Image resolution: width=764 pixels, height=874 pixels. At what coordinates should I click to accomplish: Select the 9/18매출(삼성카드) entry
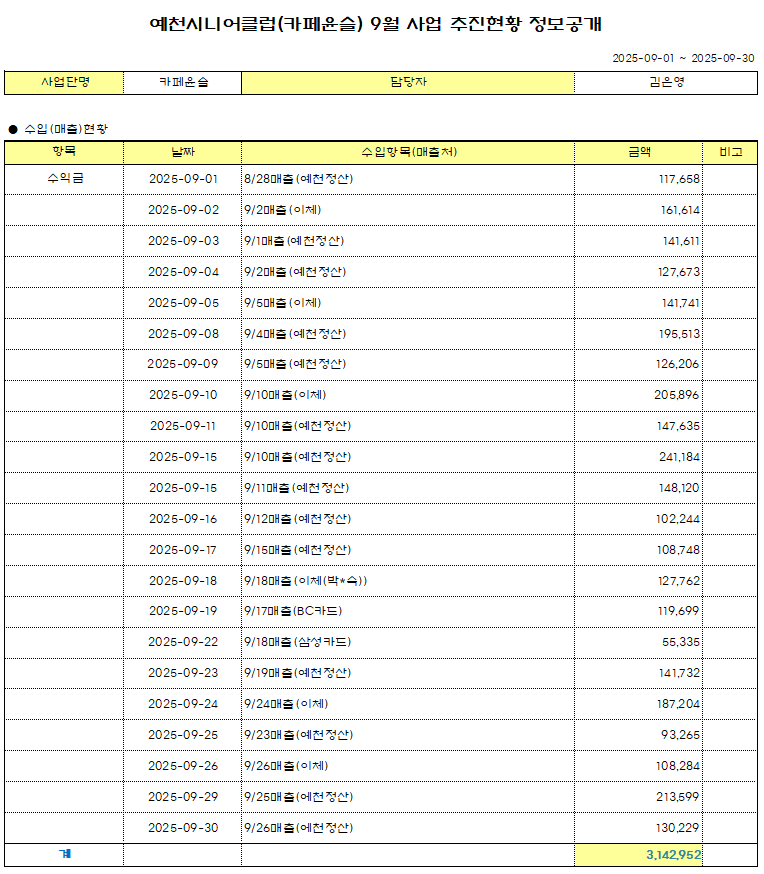click(x=297, y=642)
